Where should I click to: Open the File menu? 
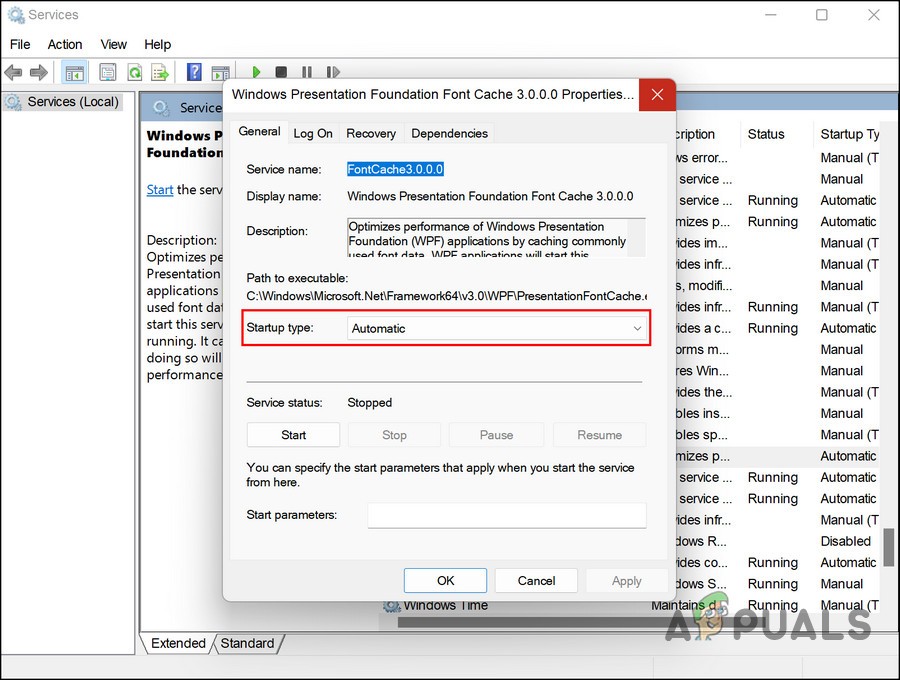(20, 44)
